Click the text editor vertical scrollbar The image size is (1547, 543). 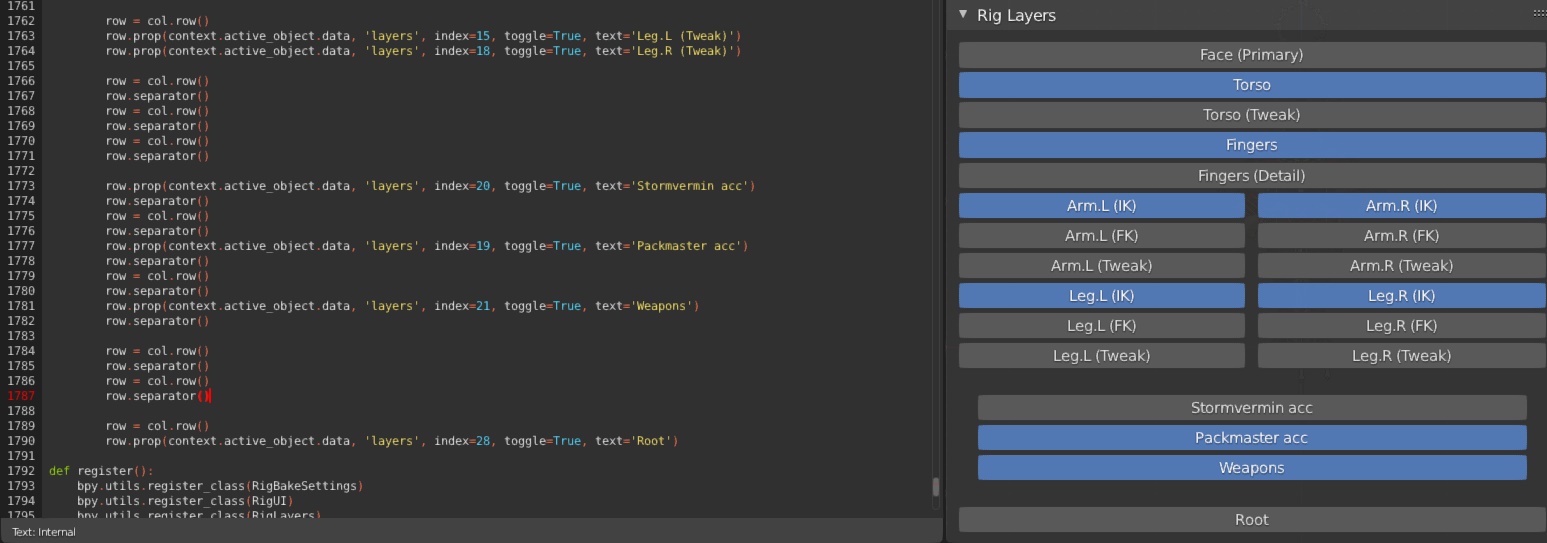pyautogui.click(x=936, y=487)
